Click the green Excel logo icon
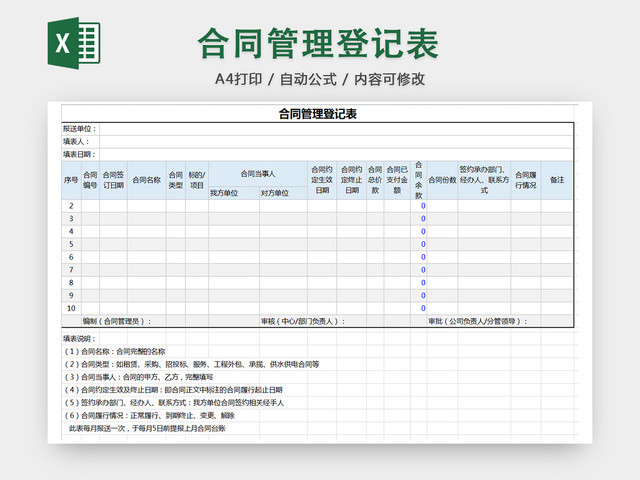 pyautogui.click(x=74, y=43)
